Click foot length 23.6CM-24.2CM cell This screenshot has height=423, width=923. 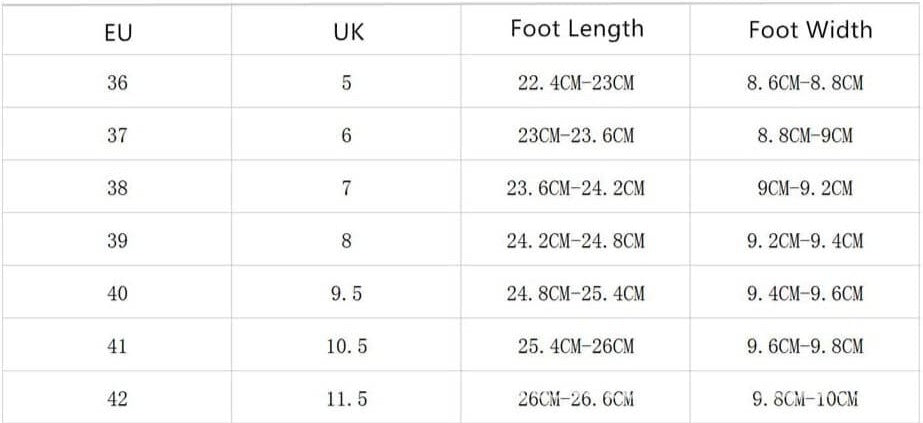click(x=576, y=189)
